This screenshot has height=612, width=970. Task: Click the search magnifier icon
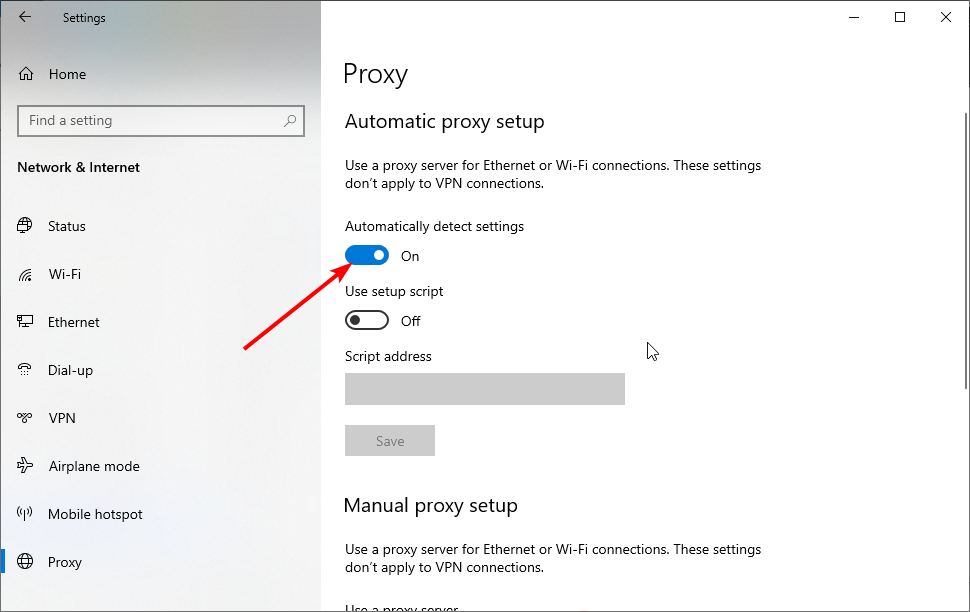click(290, 121)
